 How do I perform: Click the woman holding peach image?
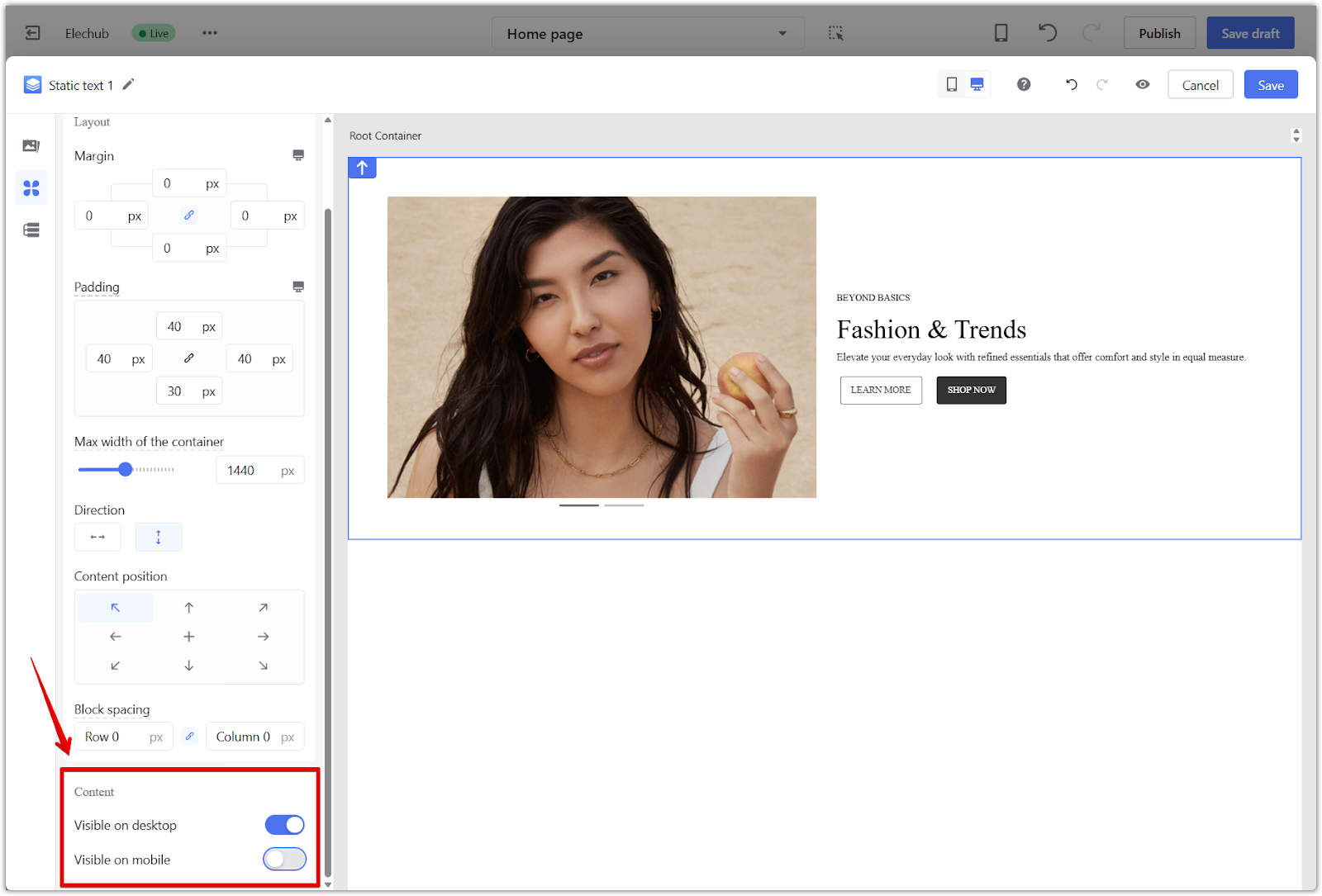click(x=602, y=347)
